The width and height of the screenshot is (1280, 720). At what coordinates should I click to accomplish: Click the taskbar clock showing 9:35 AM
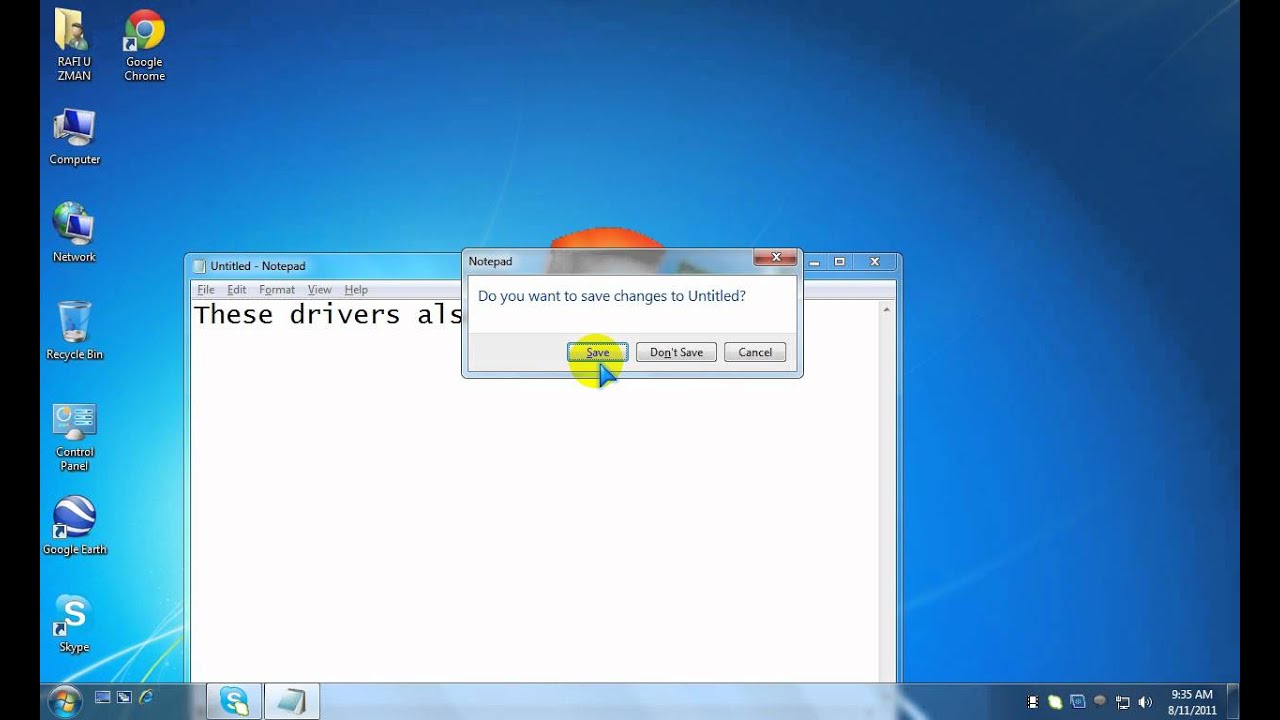(x=1192, y=702)
